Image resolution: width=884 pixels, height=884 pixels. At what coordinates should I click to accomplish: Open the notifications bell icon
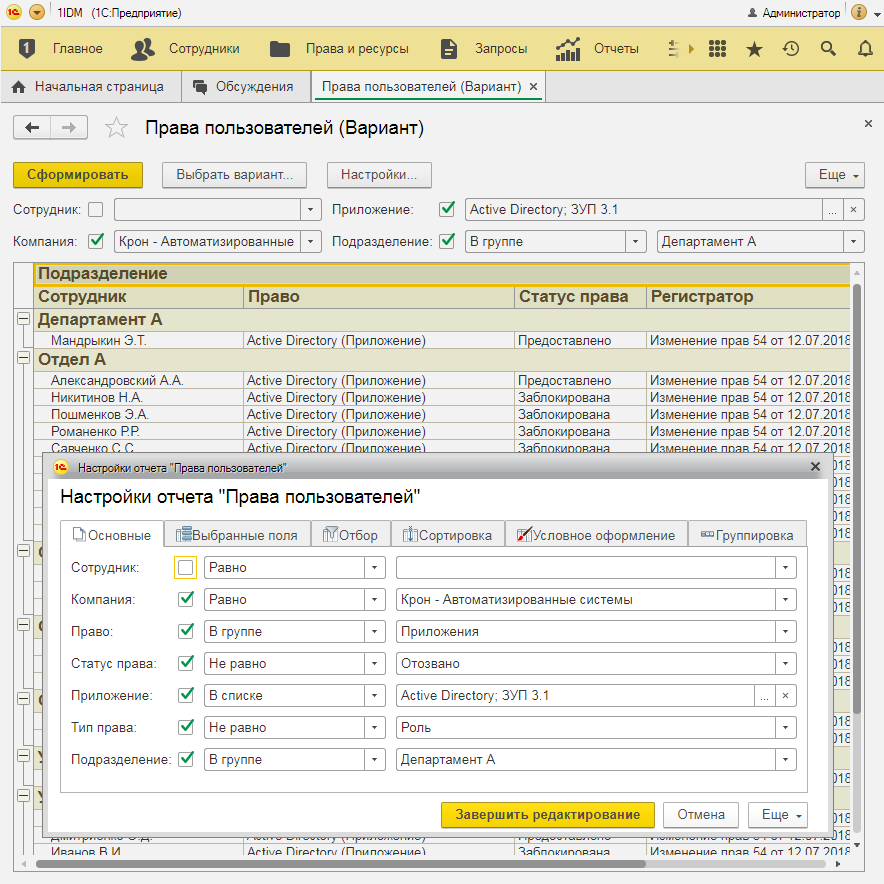coord(865,48)
